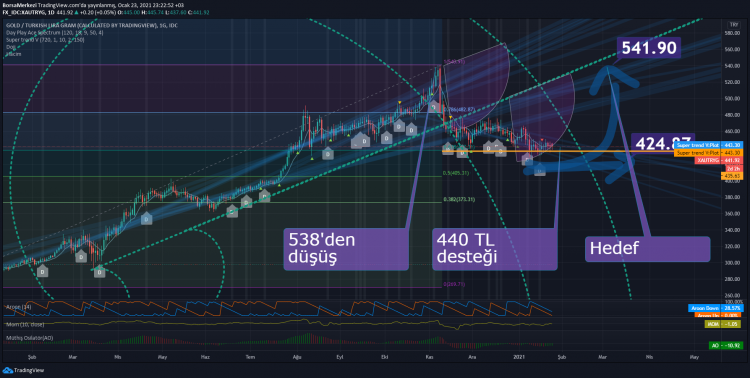Screen dimensions: 750x378
Task: Click the Eyl month label on time axis
Action: [340, 357]
